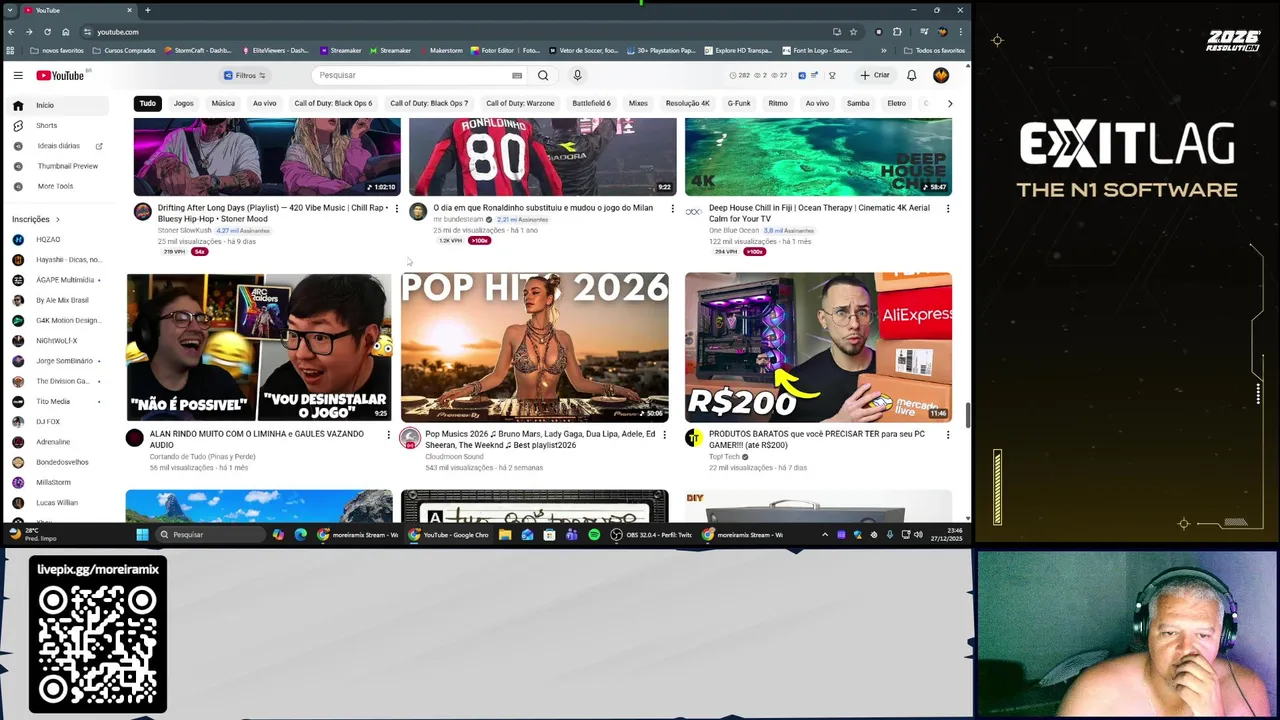The width and height of the screenshot is (1280, 720).
Task: Open the StormCraft - Dashb... bookmark
Action: point(197,50)
